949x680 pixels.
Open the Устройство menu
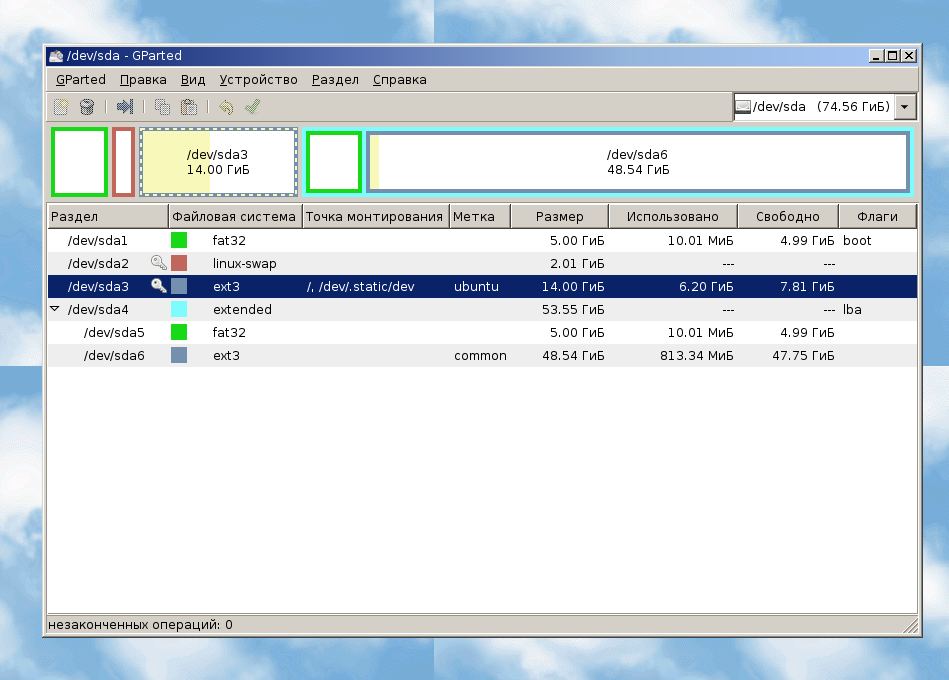258,80
